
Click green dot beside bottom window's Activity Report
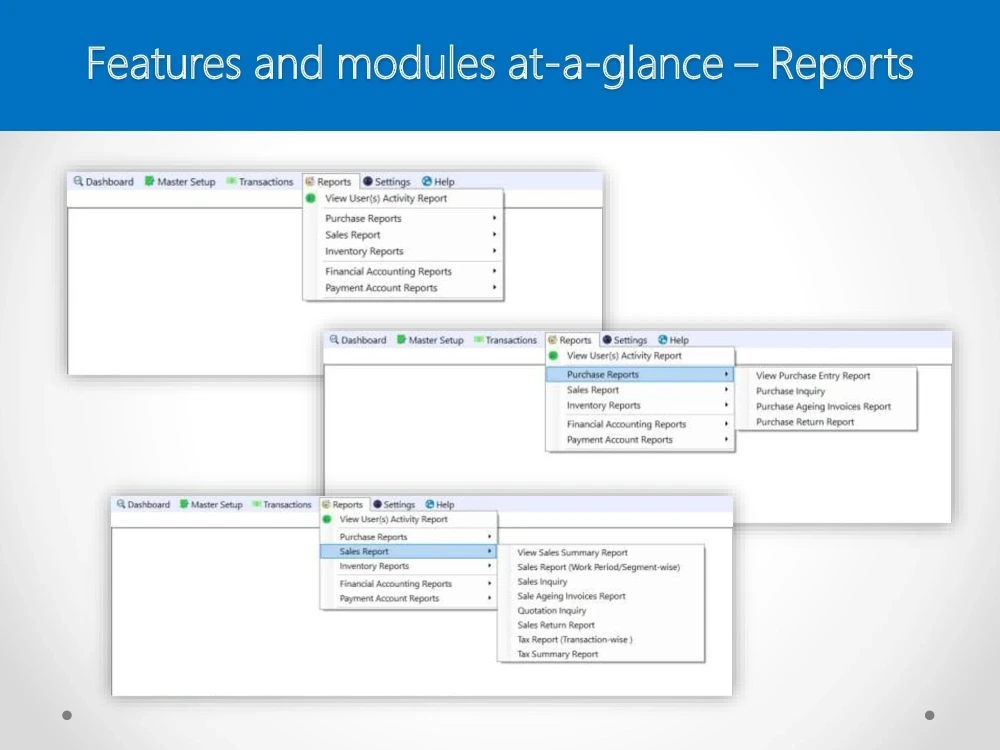327,519
